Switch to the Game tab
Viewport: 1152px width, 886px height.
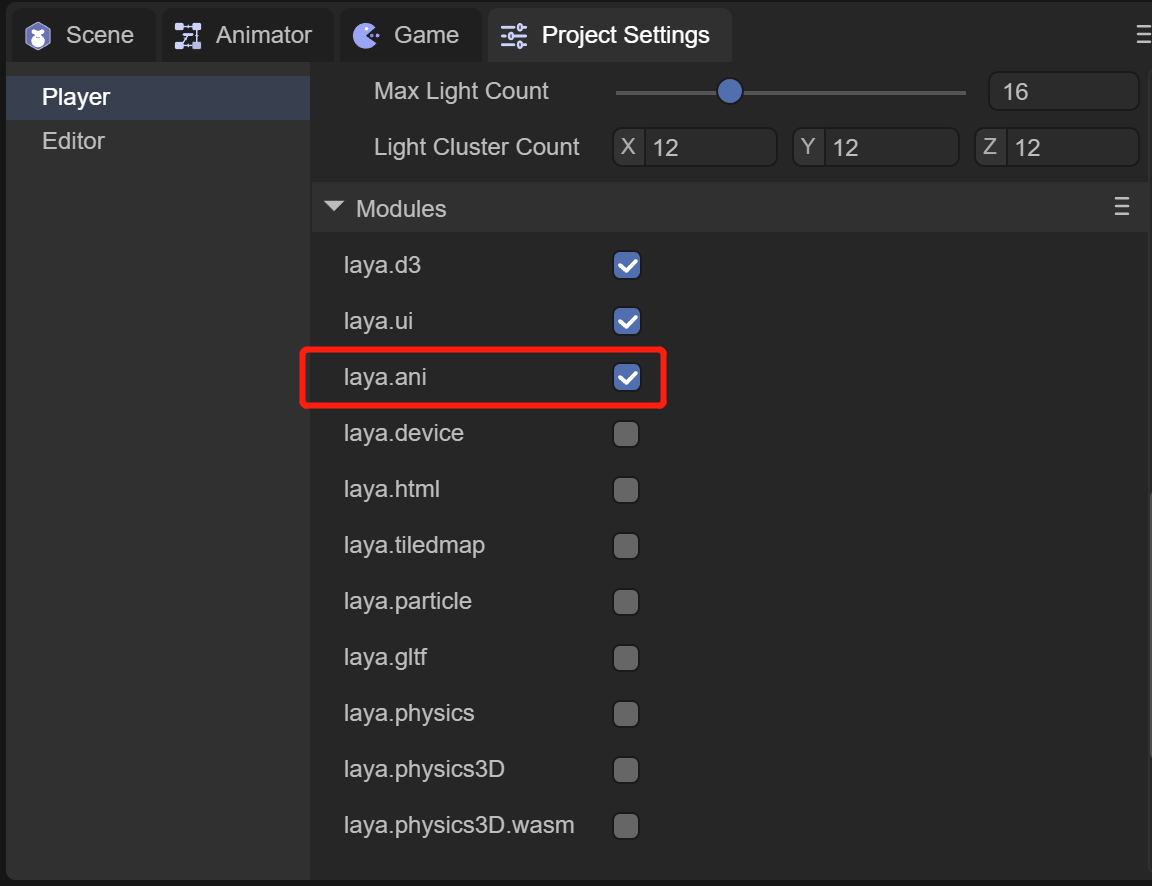pos(425,35)
